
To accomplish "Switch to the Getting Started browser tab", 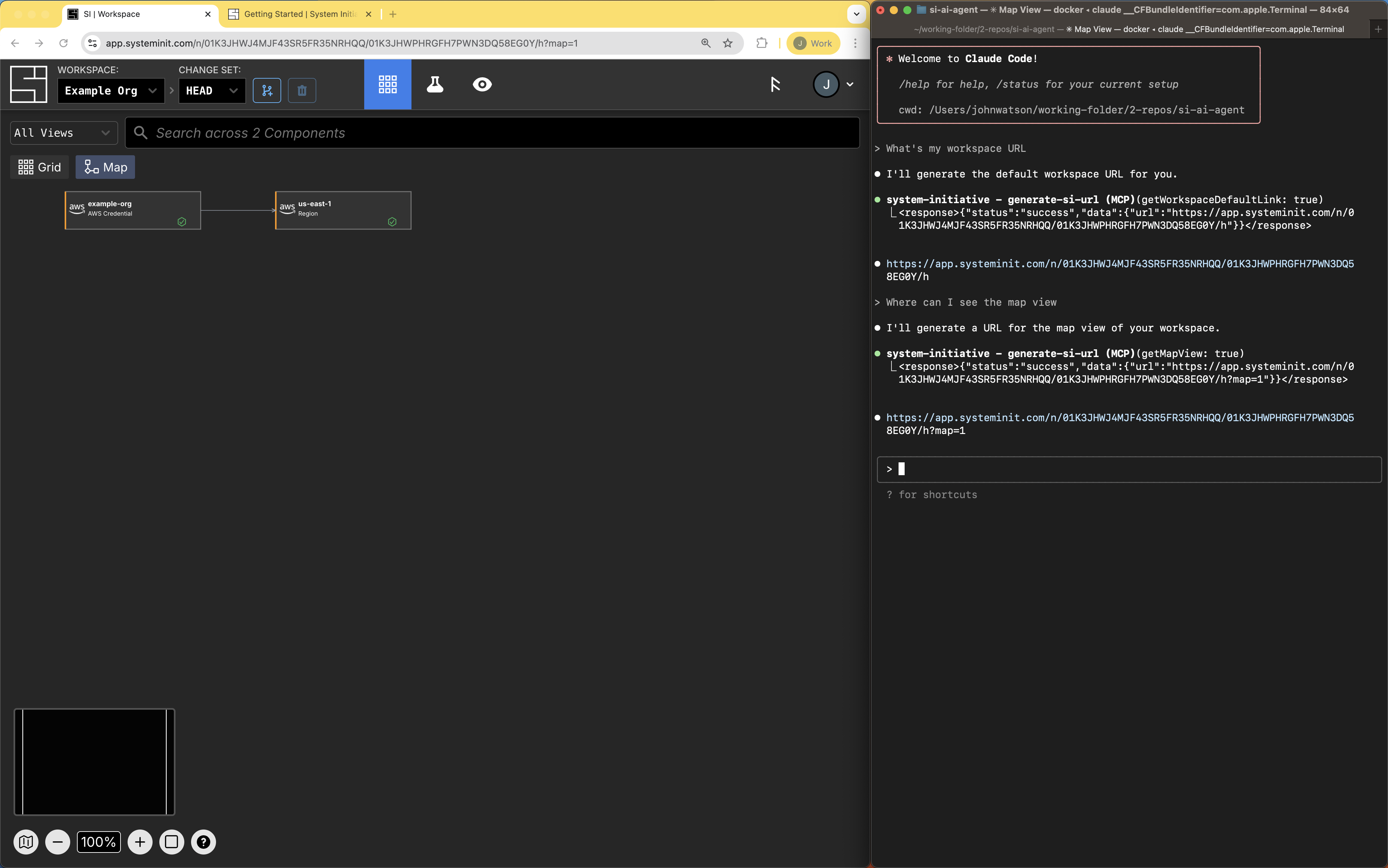I will pyautogui.click(x=300, y=14).
